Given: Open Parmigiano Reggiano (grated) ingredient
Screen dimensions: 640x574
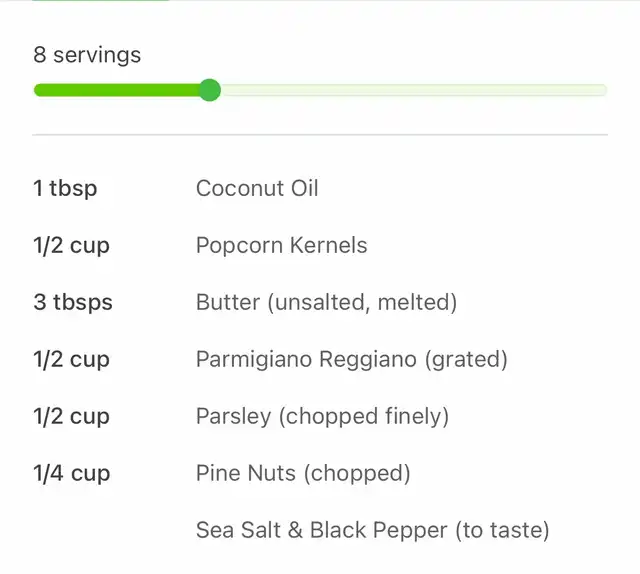Looking at the screenshot, I should pyautogui.click(x=351, y=360).
